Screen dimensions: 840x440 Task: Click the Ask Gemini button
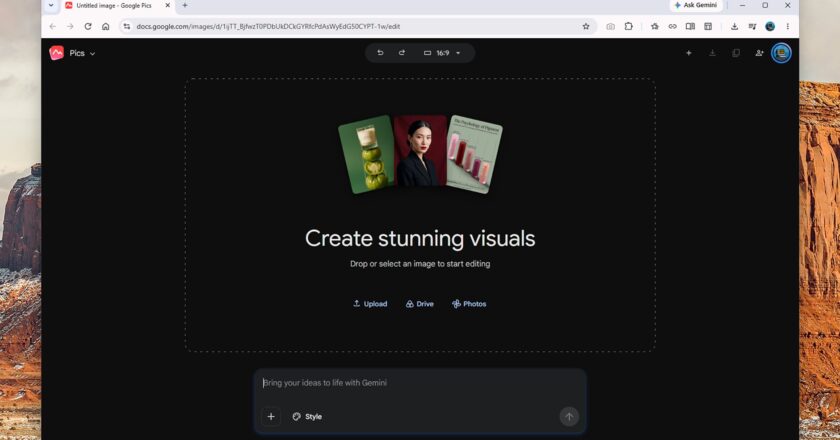click(x=696, y=5)
